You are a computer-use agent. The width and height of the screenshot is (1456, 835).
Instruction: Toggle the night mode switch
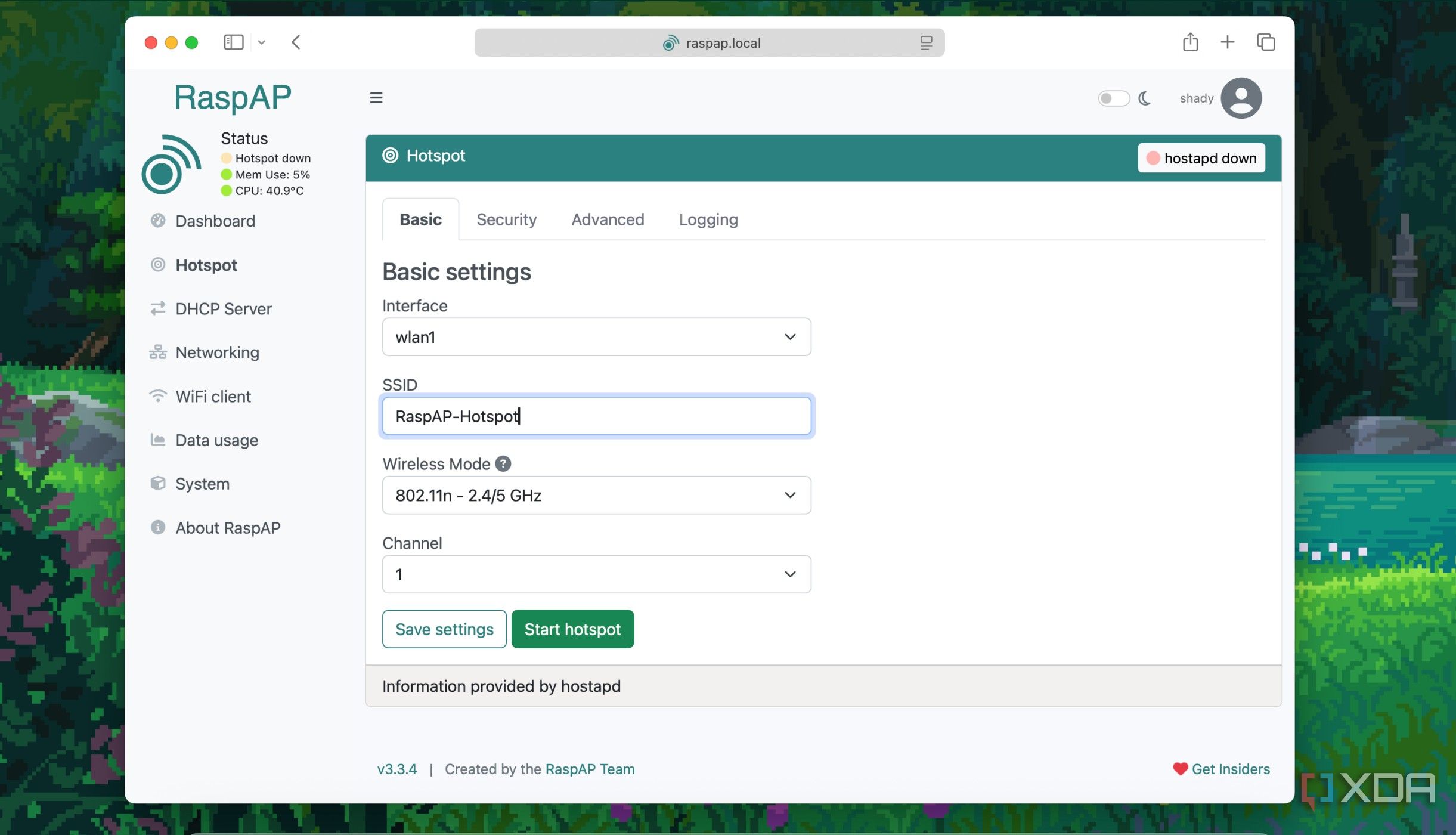(1114, 98)
